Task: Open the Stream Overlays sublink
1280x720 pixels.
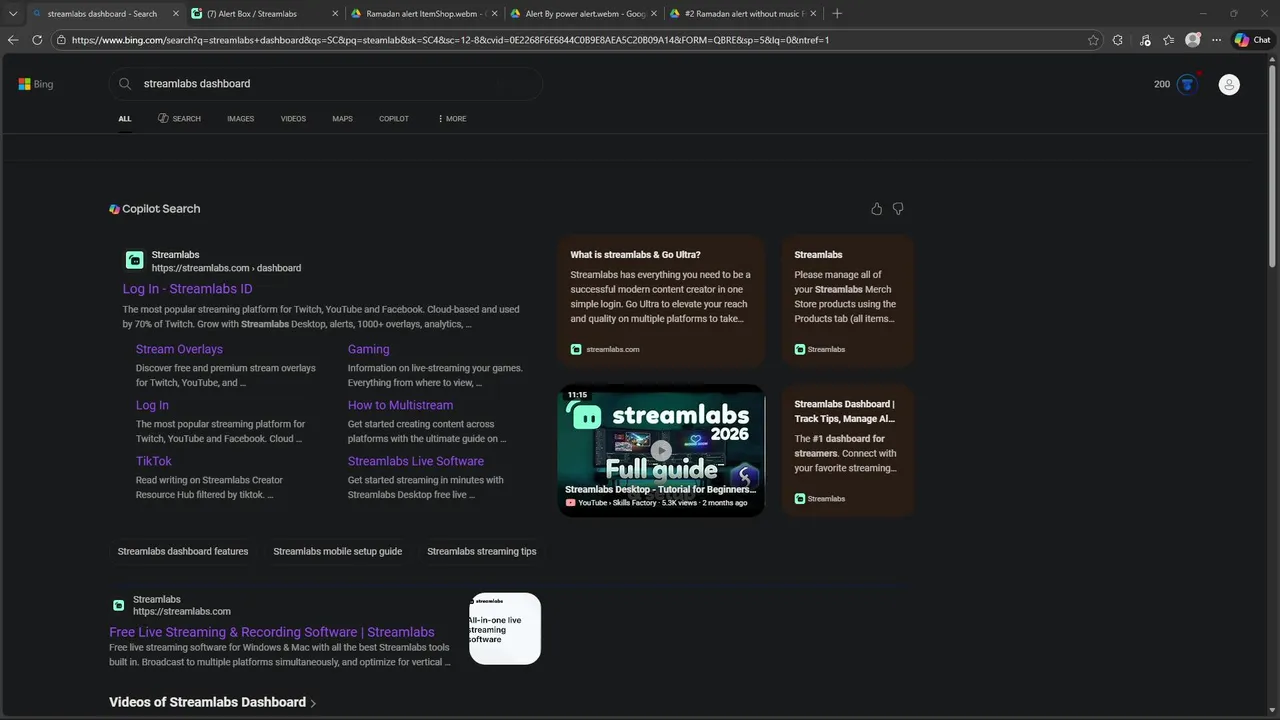Action: tap(179, 349)
